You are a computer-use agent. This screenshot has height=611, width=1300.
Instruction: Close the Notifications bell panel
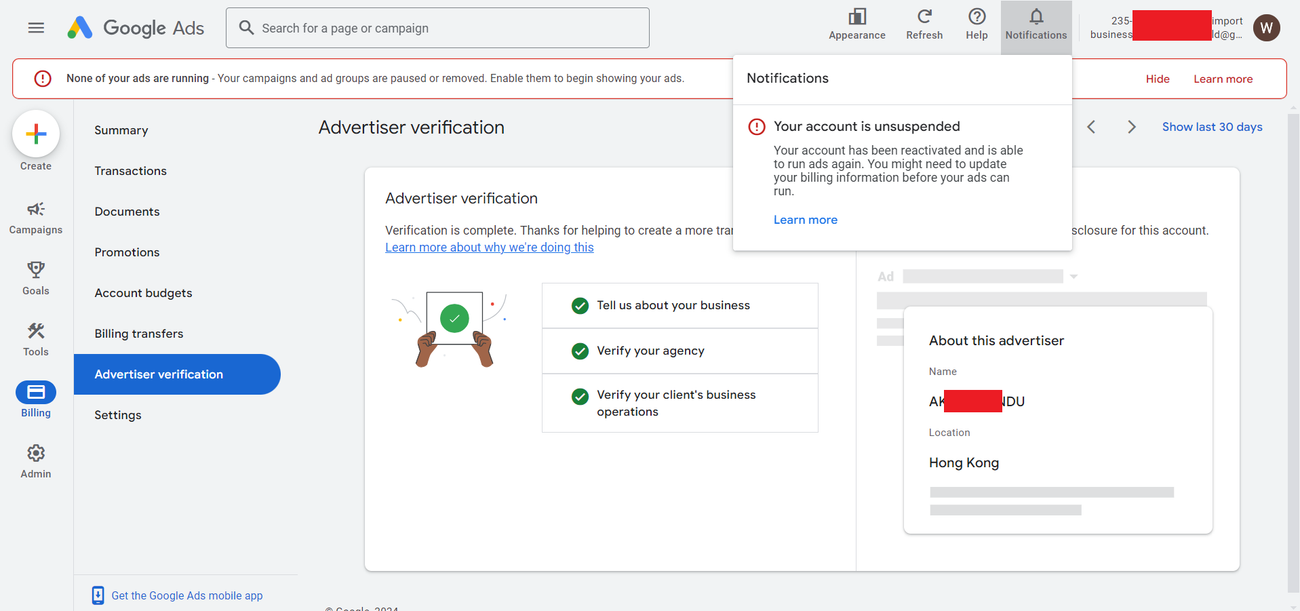point(1036,24)
